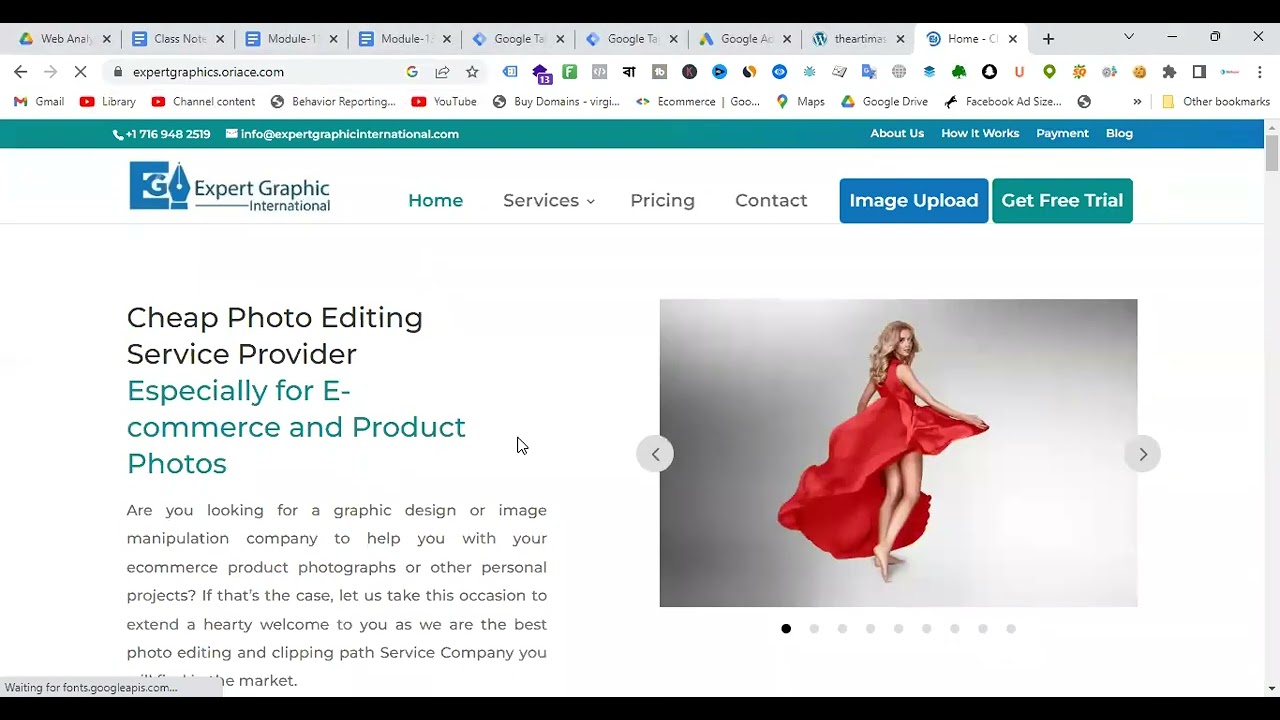Bookmark this page with the star icon

coord(472,72)
